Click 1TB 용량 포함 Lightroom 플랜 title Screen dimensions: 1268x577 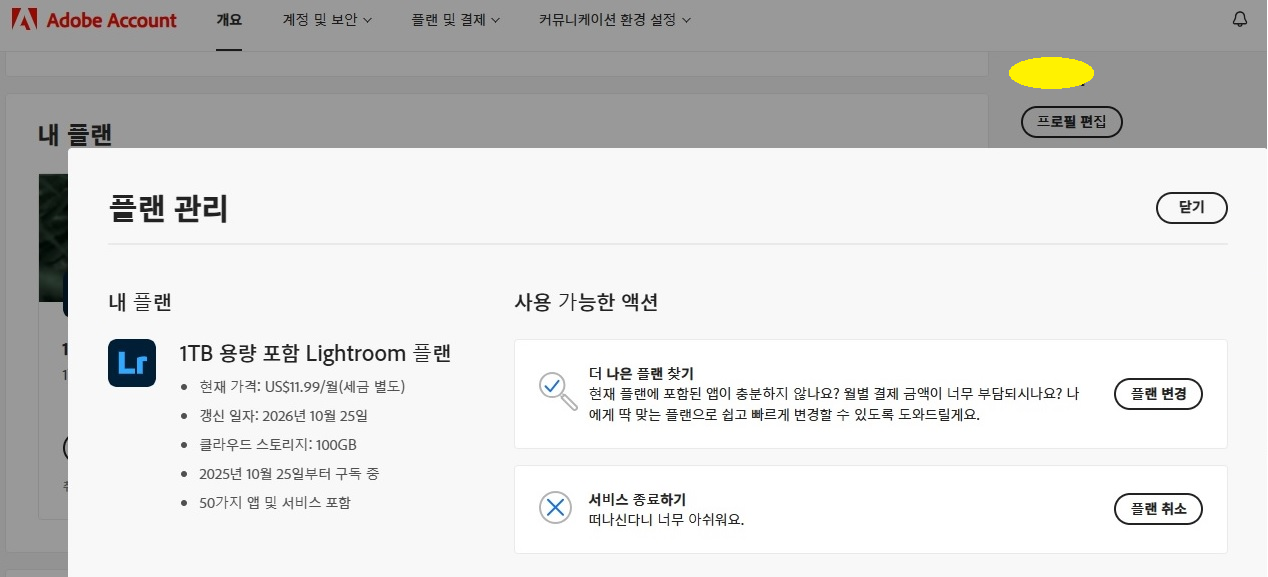(x=315, y=353)
